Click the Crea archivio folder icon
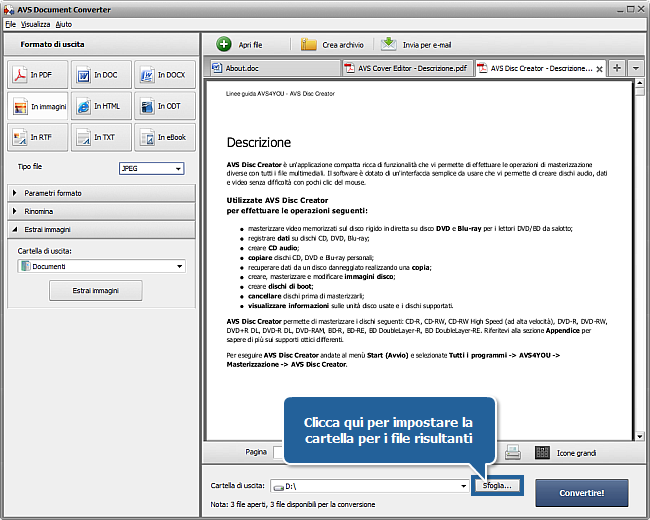The width and height of the screenshot is (650, 520). click(308, 44)
